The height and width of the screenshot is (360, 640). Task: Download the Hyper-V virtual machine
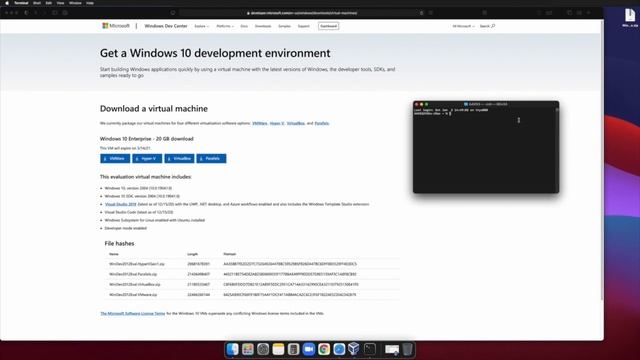coord(147,158)
